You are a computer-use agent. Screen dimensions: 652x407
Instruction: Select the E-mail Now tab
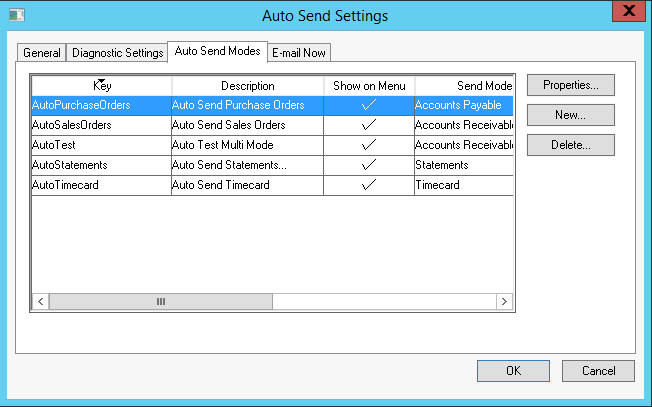299,53
